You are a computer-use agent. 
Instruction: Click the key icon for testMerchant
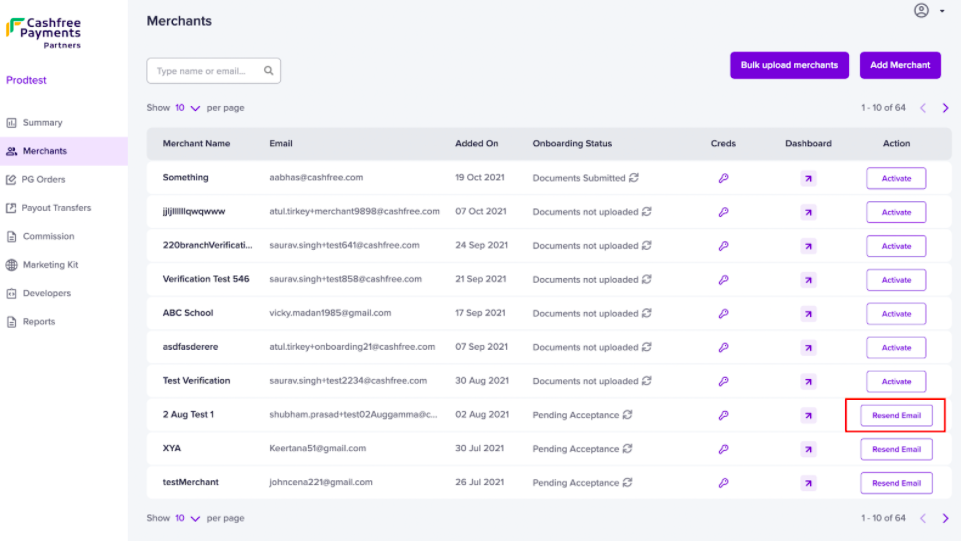[x=723, y=483]
